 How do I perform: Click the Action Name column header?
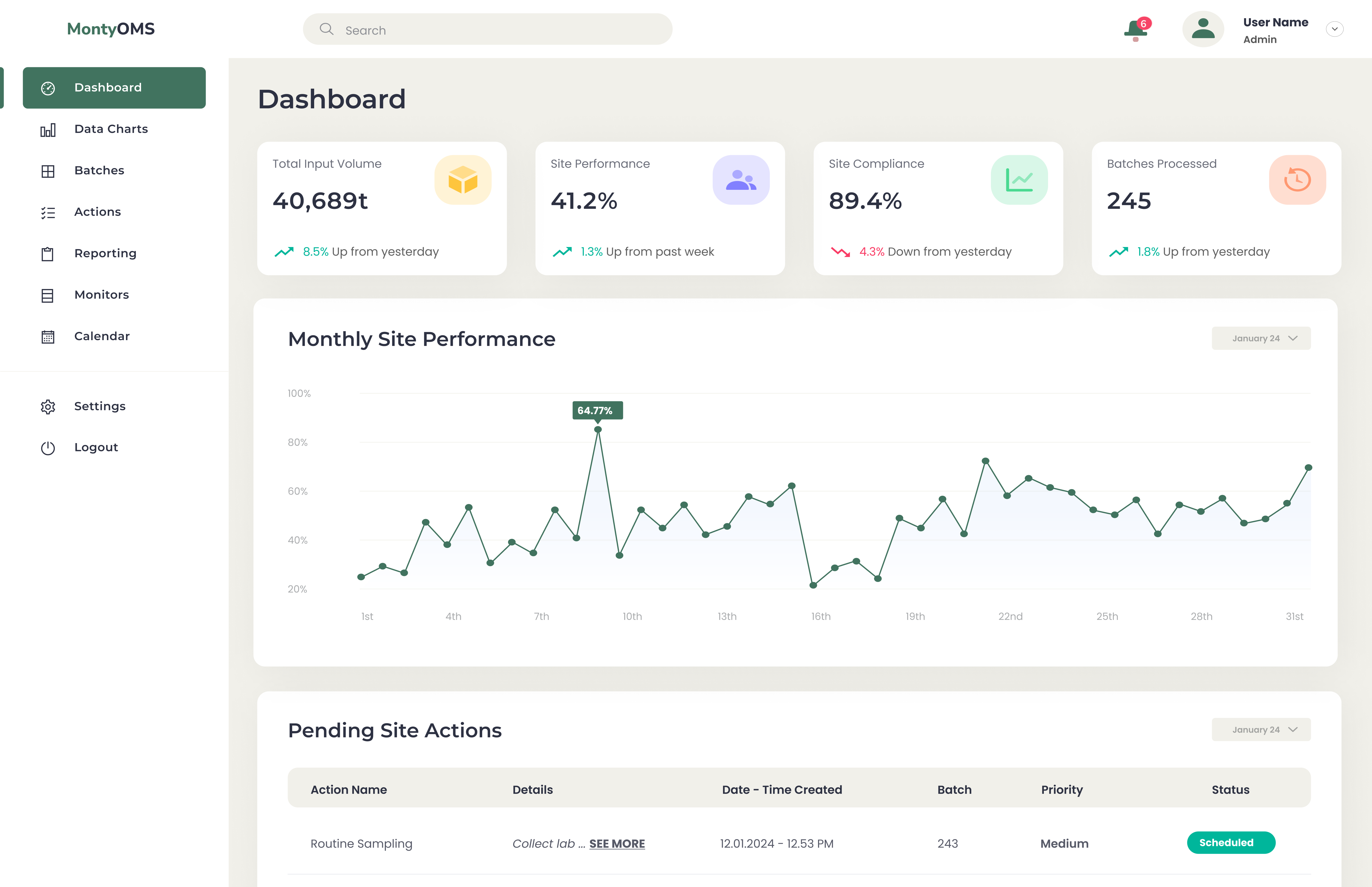click(349, 790)
